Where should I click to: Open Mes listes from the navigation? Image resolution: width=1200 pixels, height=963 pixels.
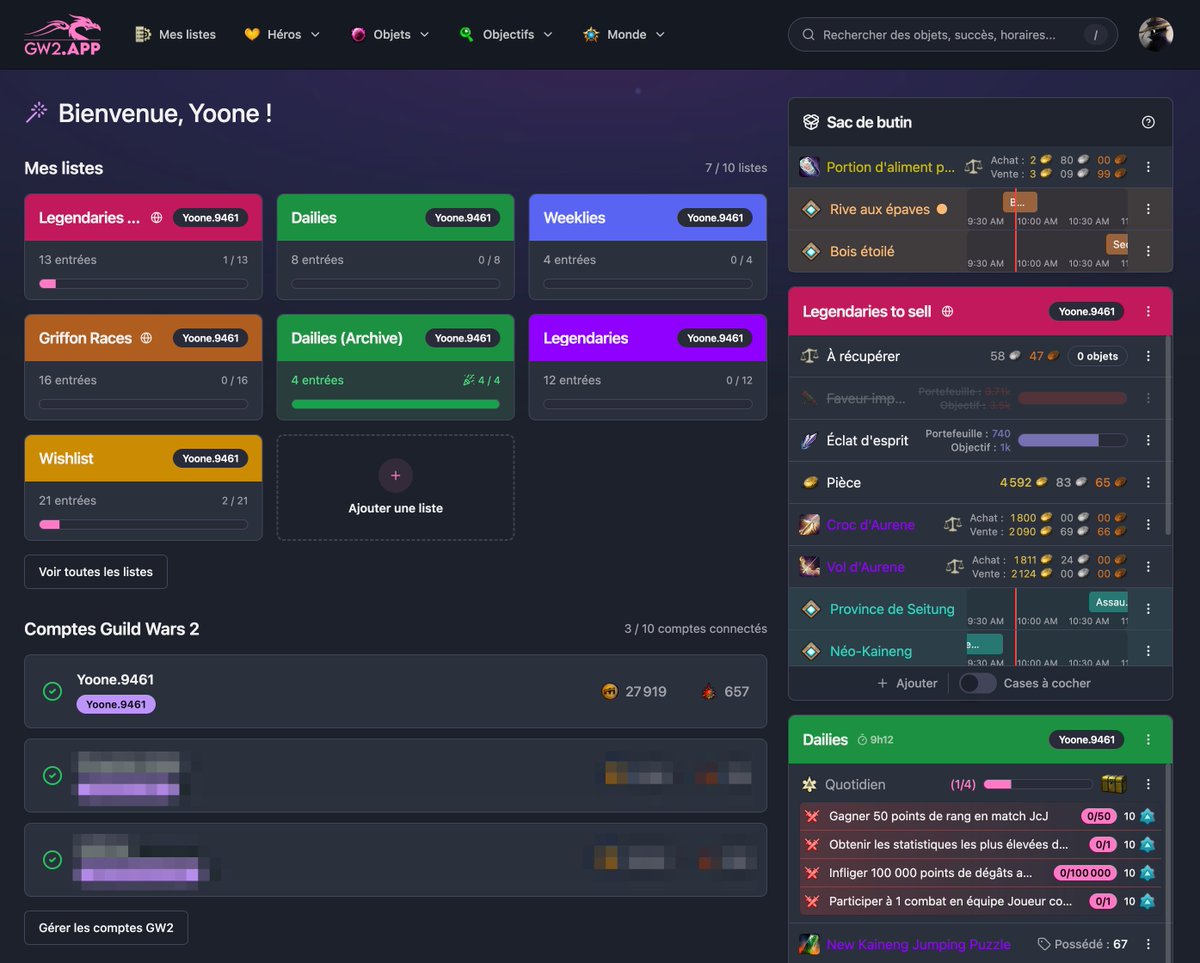click(x=175, y=34)
